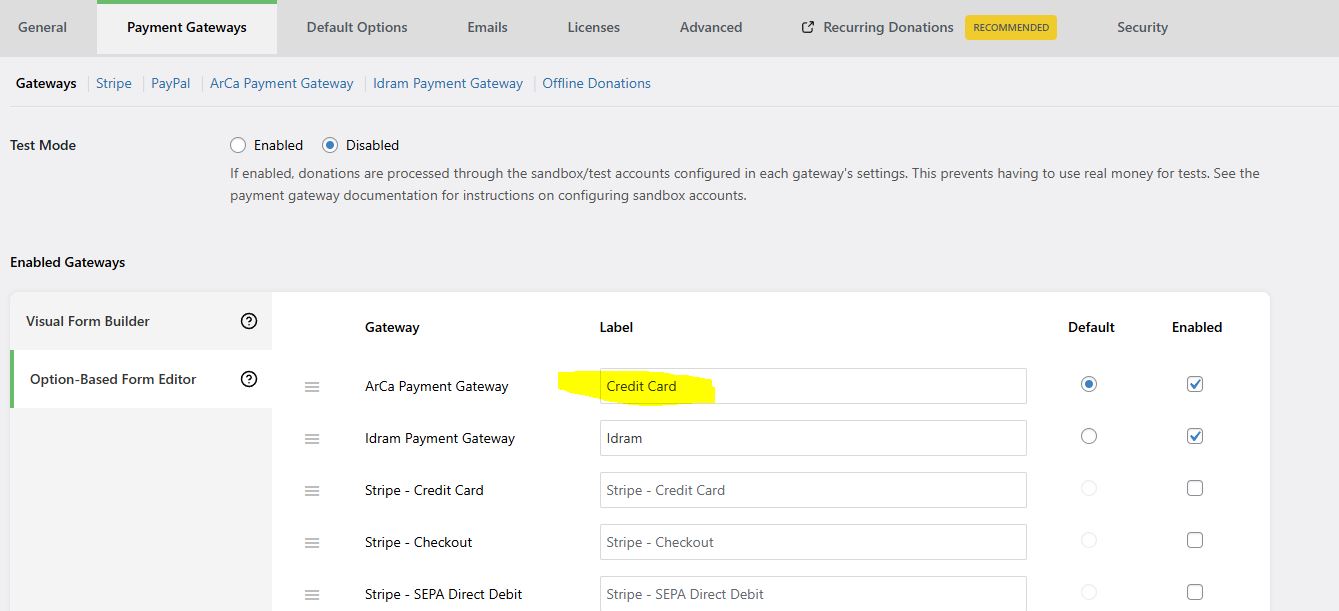
Task: Click the Recurring Donations external link icon
Action: click(808, 28)
